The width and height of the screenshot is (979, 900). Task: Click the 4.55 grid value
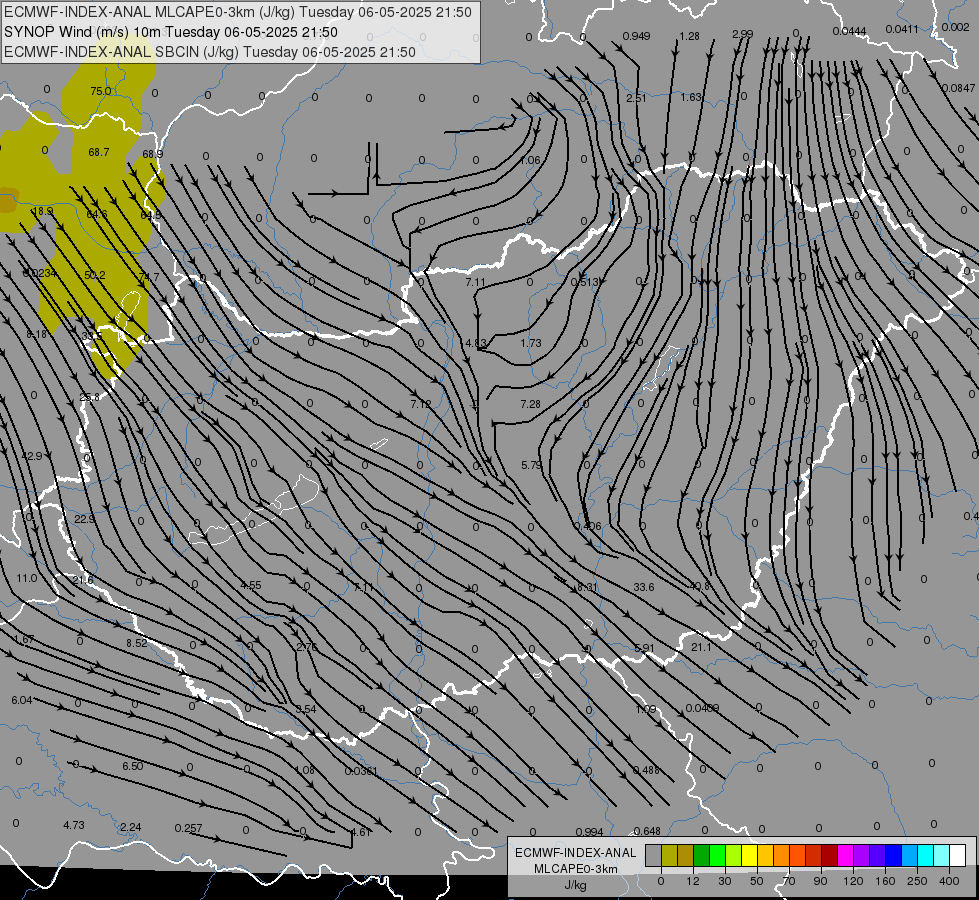tap(251, 585)
